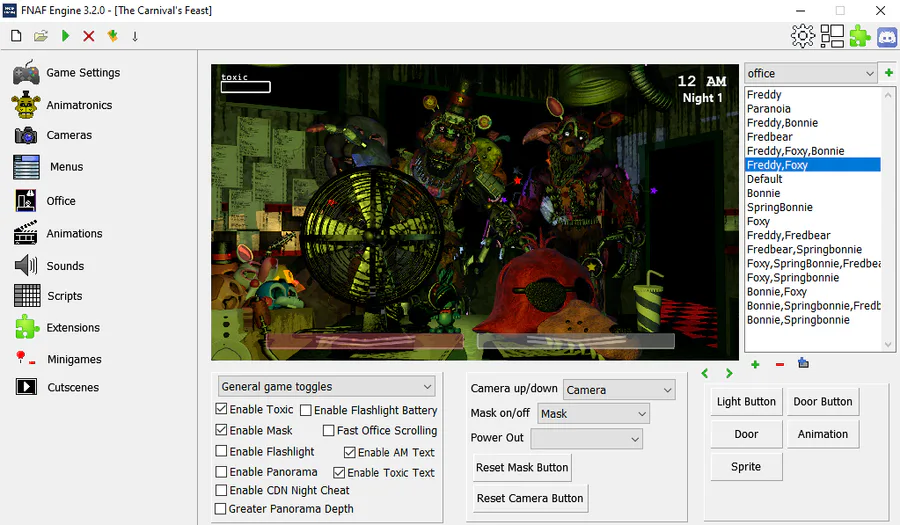The height and width of the screenshot is (525, 900).
Task: Open Mask on/off dropdown
Action: tap(593, 414)
